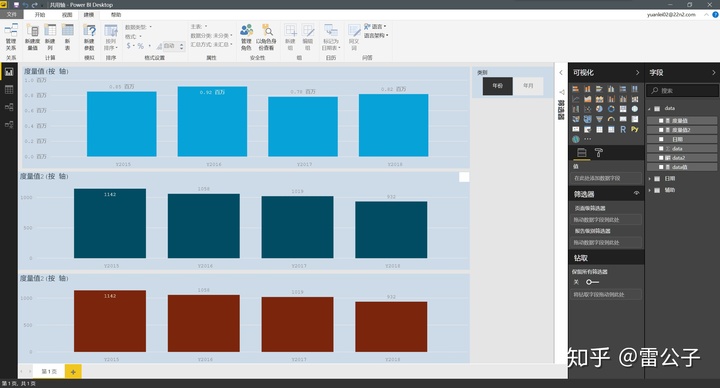Select the scatter chart visual
Screen dimensions: 720x388
point(587,109)
